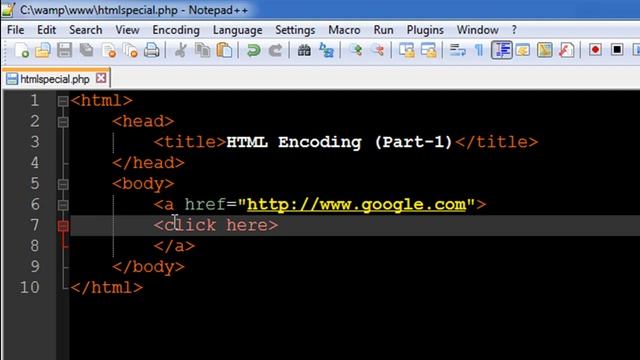This screenshot has height=360, width=640.
Task: Collapse the red fold marker on line 7
Action: [63, 226]
